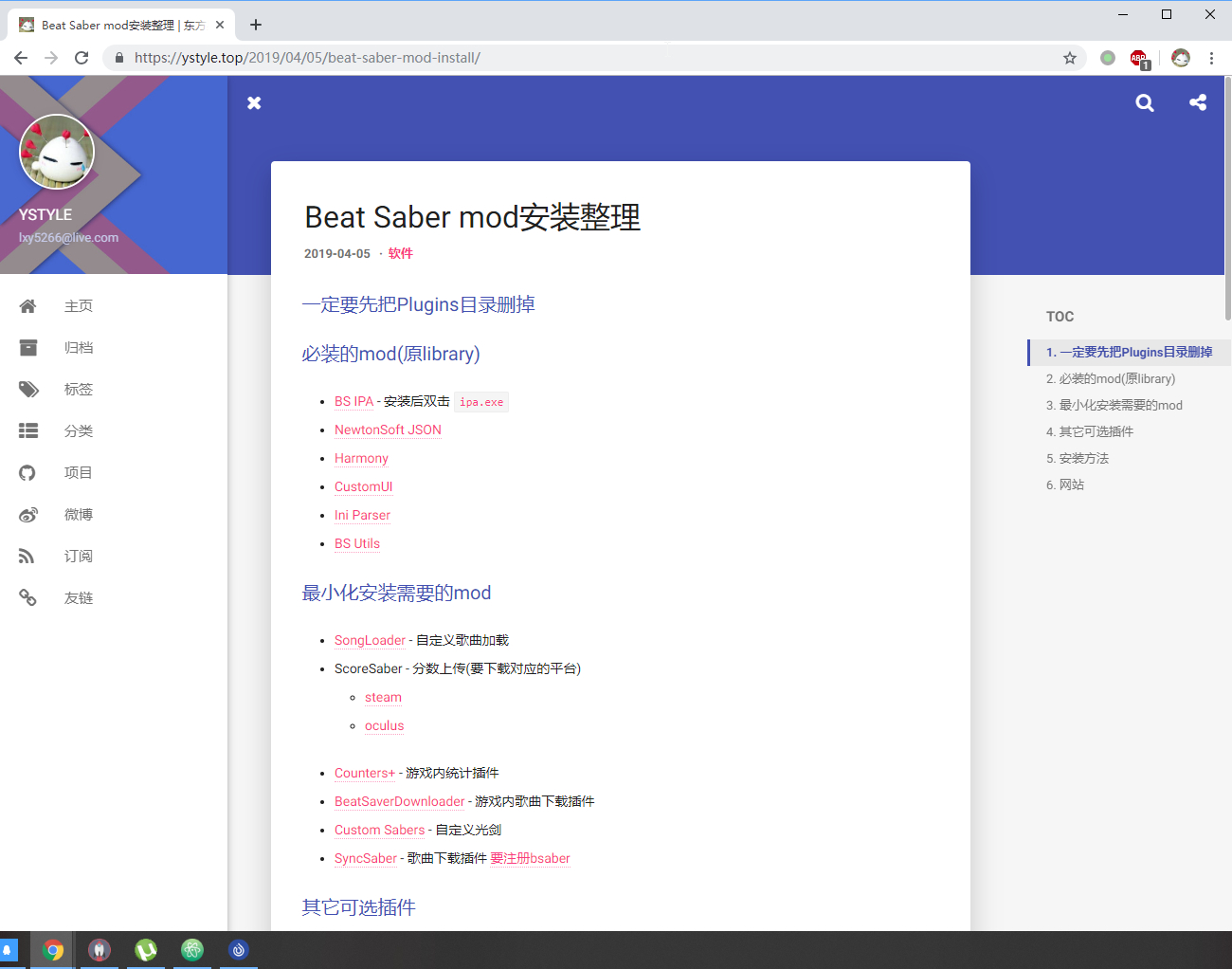Click the green circle extension icon

(1108, 58)
